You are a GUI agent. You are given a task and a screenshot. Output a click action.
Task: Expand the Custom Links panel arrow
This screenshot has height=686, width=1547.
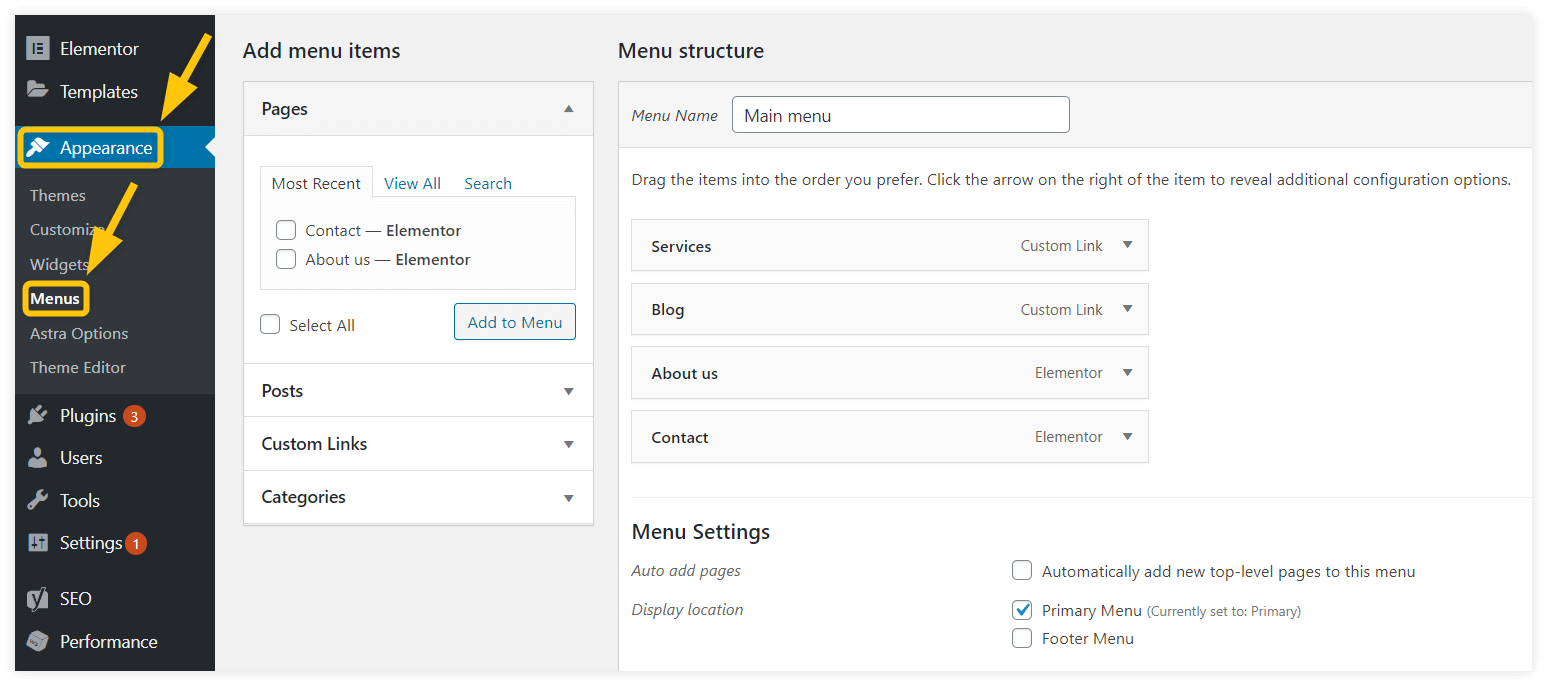569,444
